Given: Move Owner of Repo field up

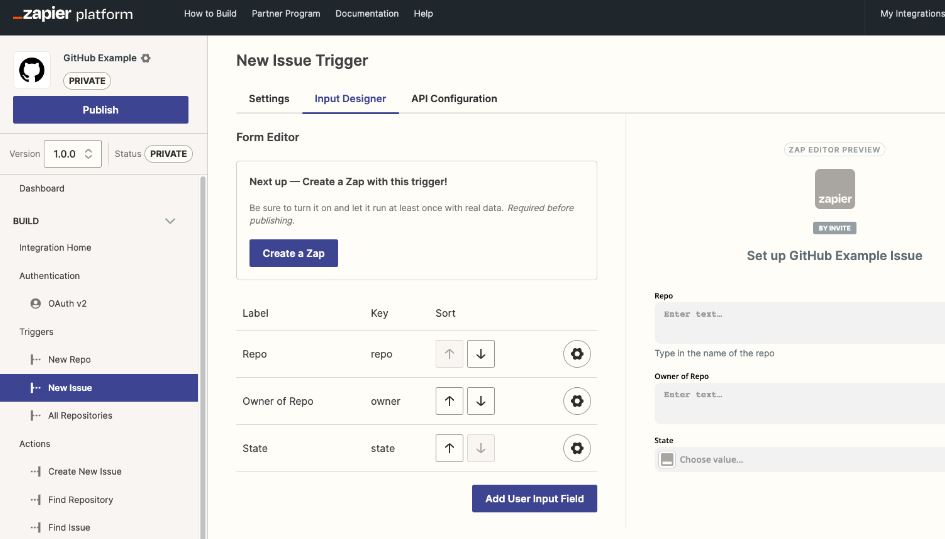Looking at the screenshot, I should point(449,401).
